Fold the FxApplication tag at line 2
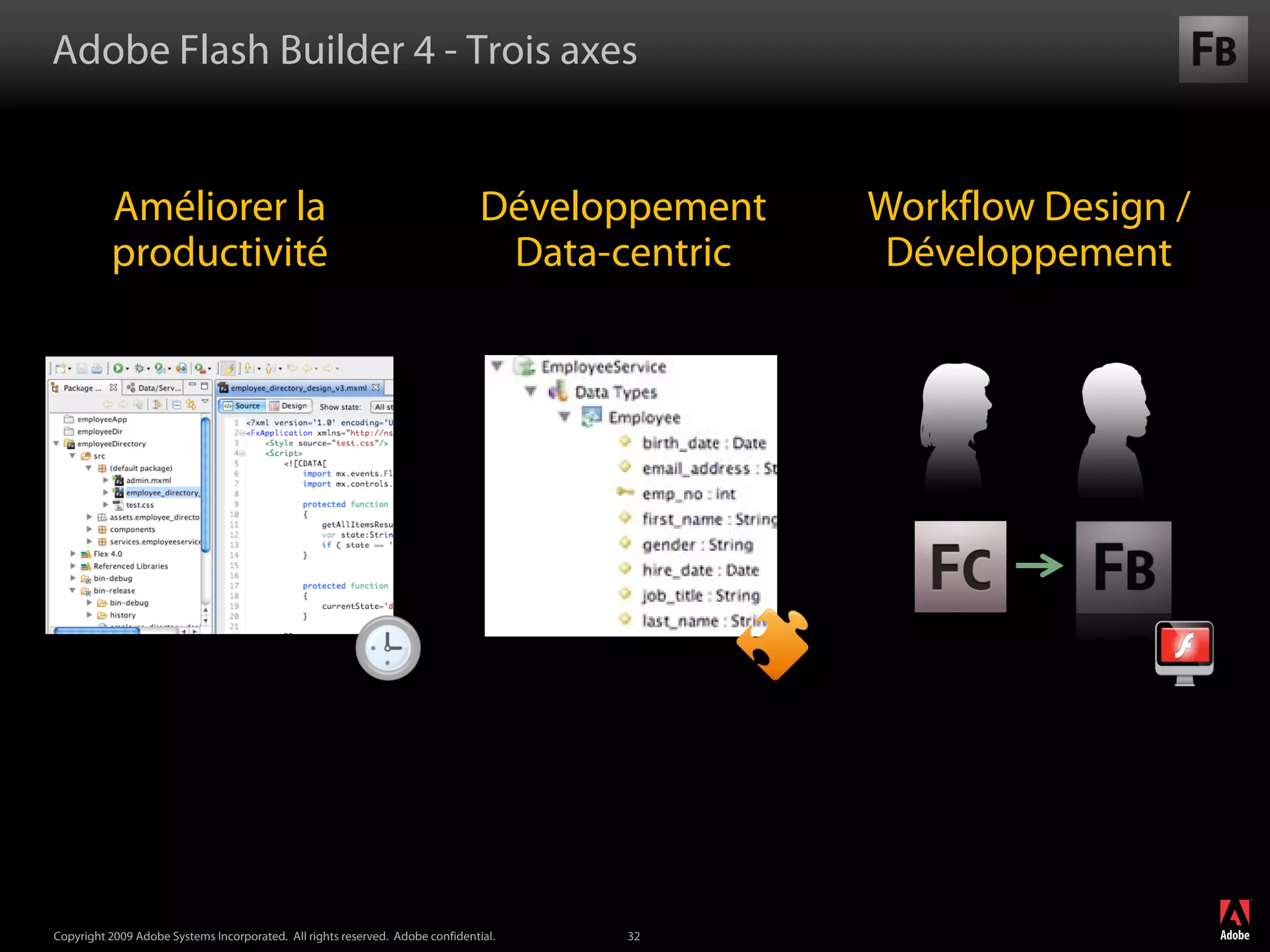The height and width of the screenshot is (952, 1270). (x=242, y=433)
